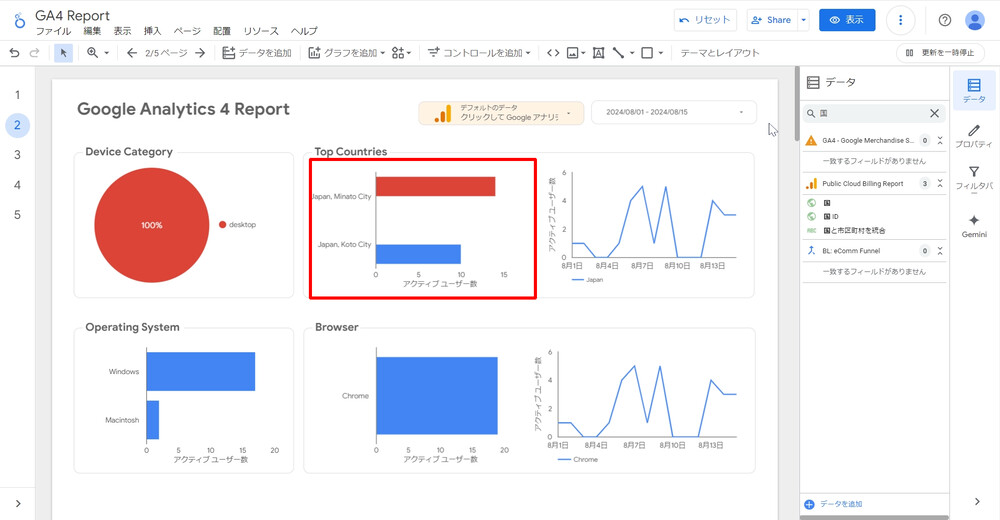This screenshot has width=1000, height=520.
Task: Open the three-dot more options menu
Action: coord(901,20)
